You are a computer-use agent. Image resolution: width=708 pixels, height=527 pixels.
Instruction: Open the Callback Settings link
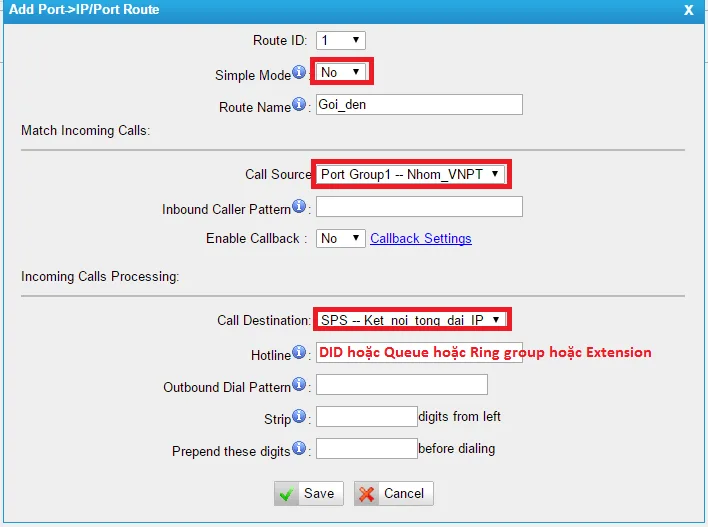[x=421, y=238]
